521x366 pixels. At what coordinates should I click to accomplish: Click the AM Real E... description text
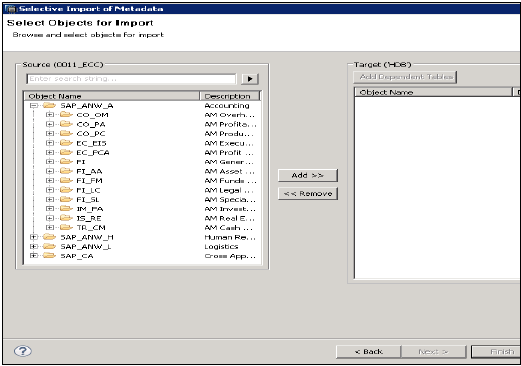coord(229,218)
